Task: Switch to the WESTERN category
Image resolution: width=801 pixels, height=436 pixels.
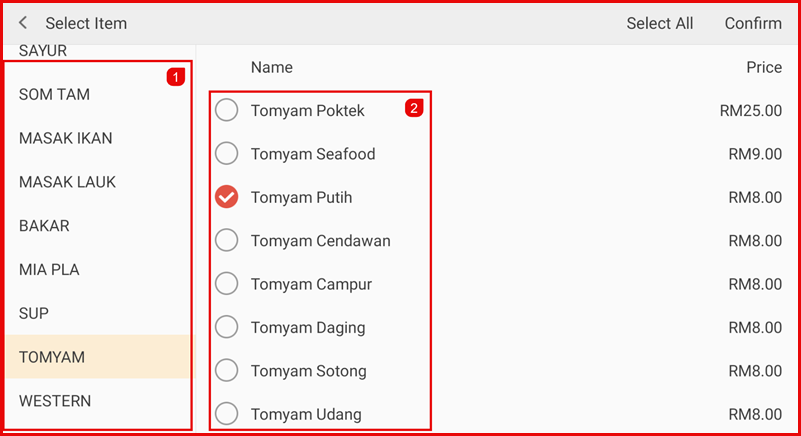Action: (x=55, y=401)
